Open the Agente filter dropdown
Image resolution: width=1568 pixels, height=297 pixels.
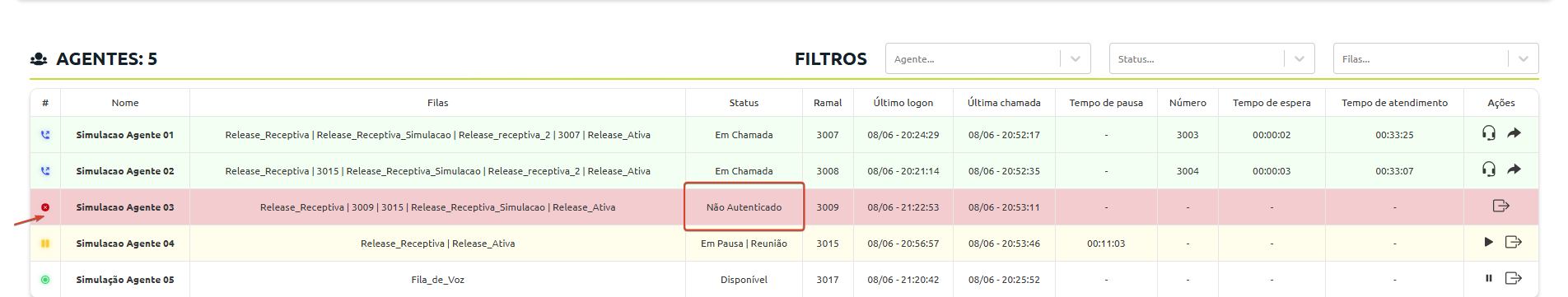(x=987, y=58)
